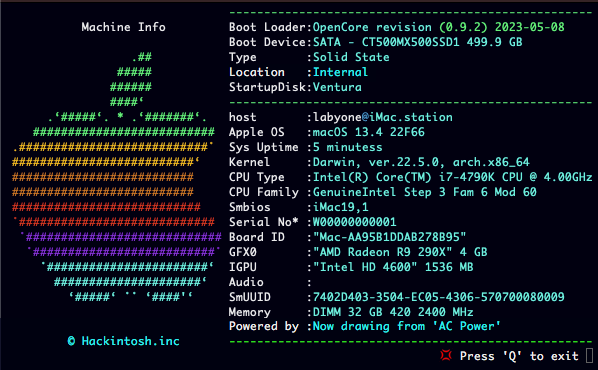Click the 'Smbios' label
Viewport: 598px width, 370px height.
coord(249,207)
